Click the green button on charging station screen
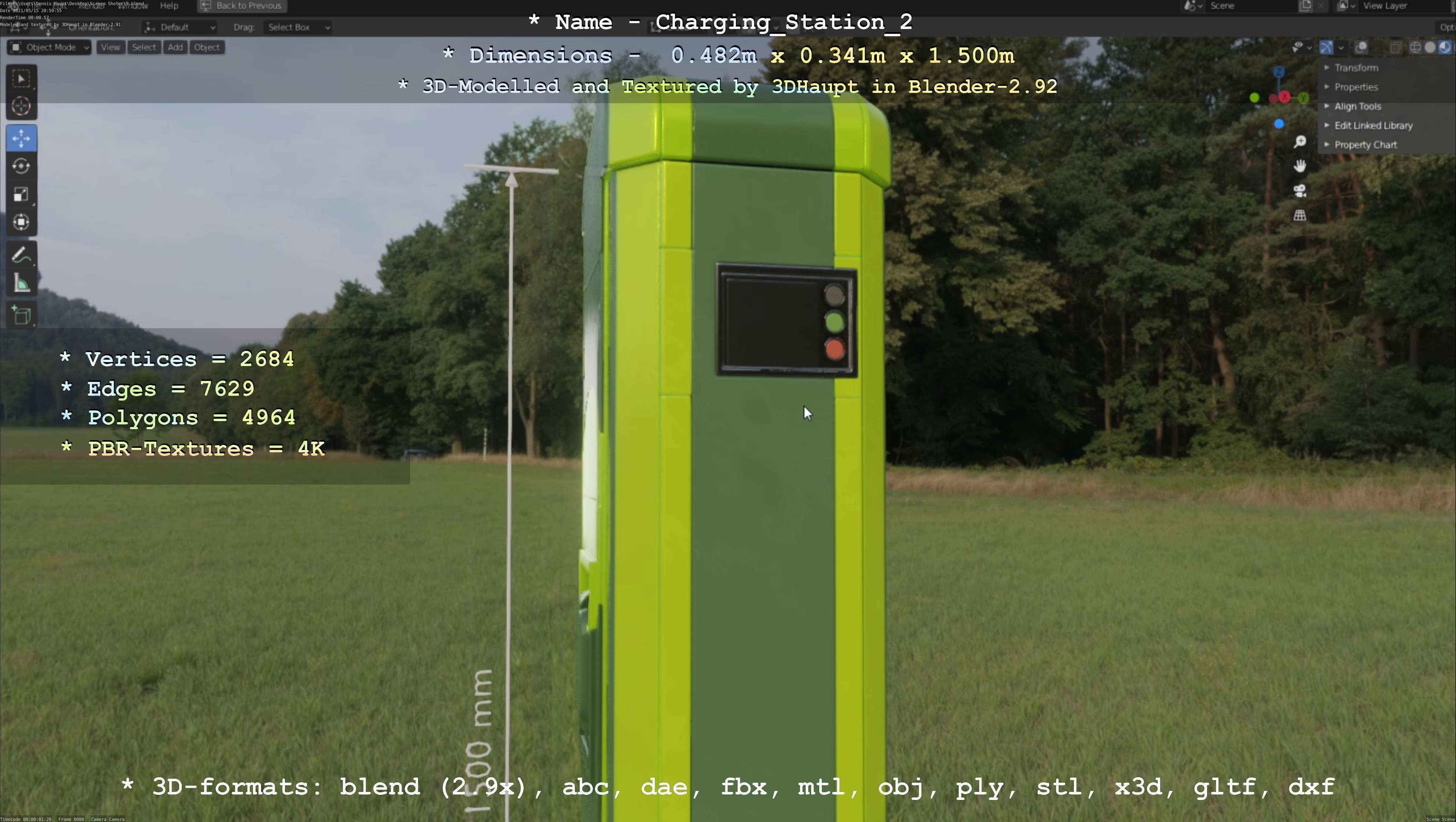The width and height of the screenshot is (1456, 822). click(835, 323)
